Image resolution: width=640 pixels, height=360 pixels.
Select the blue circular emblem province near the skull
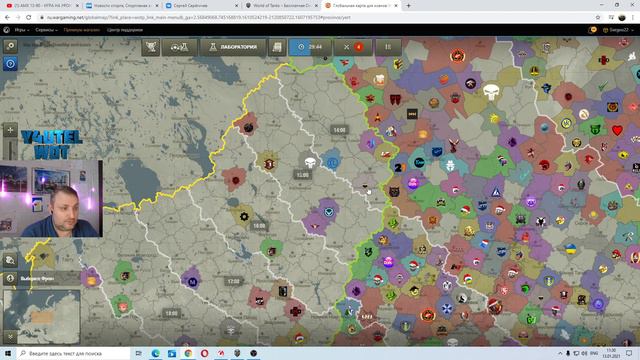pyautogui.click(x=333, y=163)
